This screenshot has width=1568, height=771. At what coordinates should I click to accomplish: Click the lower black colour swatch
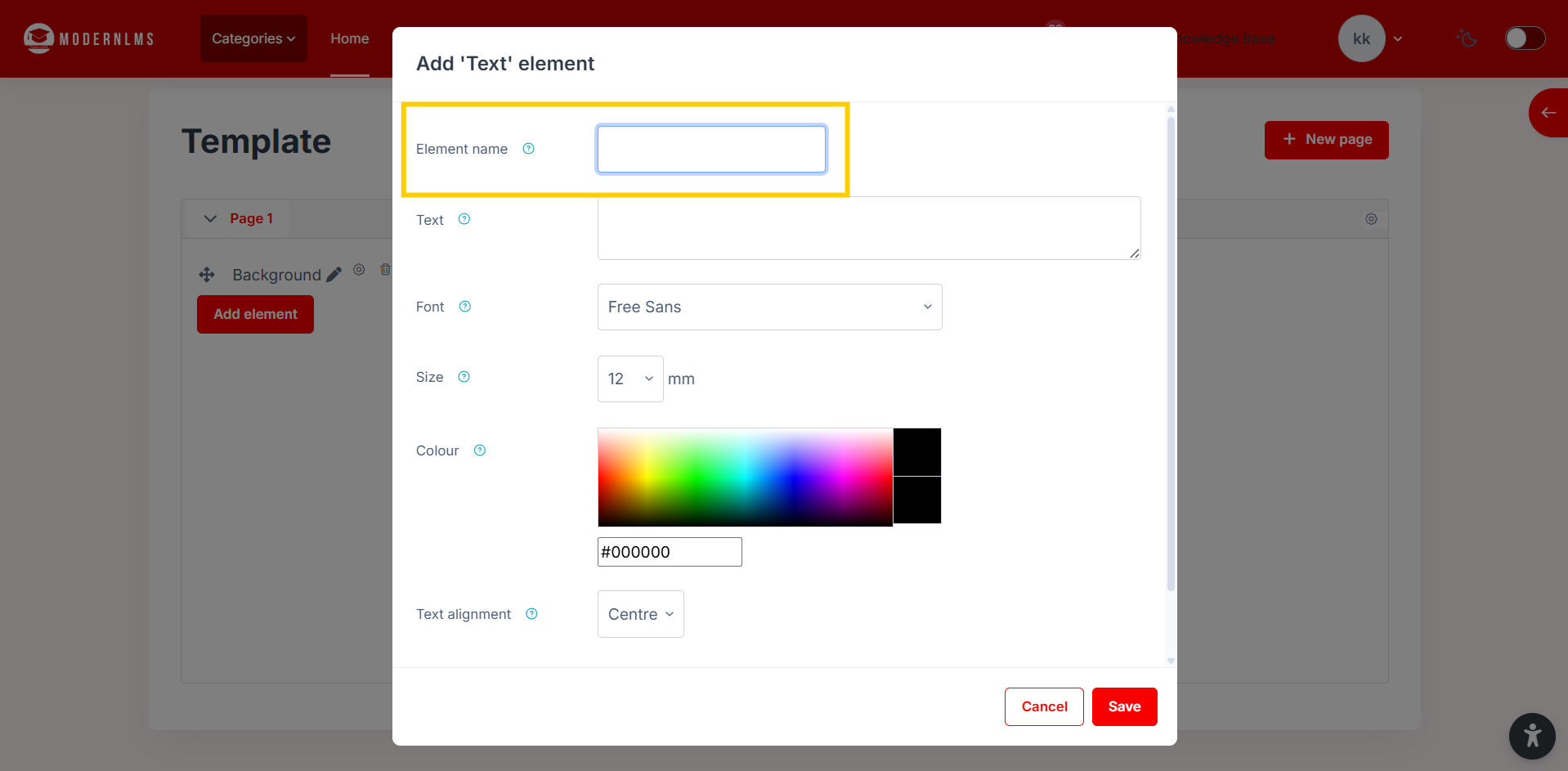click(x=917, y=500)
